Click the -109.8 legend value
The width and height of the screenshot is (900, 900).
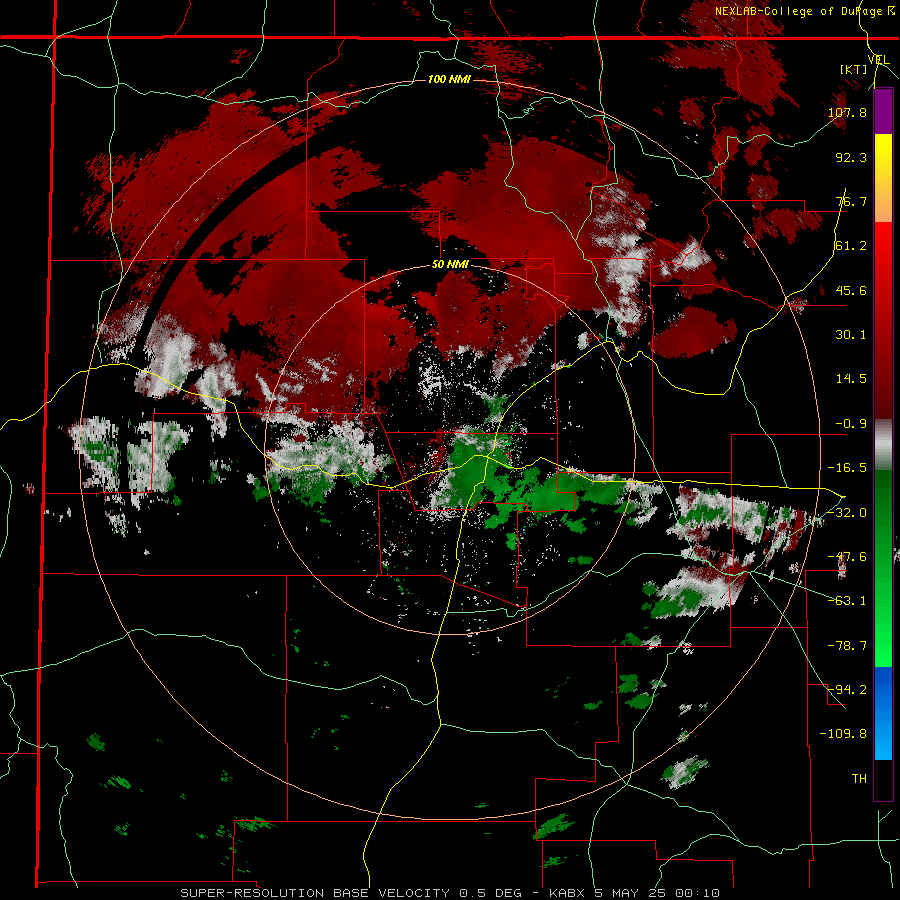tap(843, 734)
